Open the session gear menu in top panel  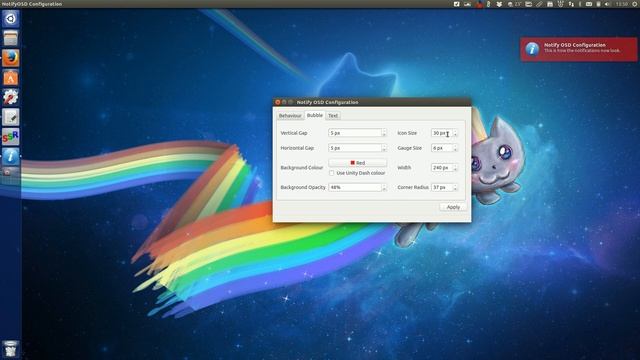(635, 4)
